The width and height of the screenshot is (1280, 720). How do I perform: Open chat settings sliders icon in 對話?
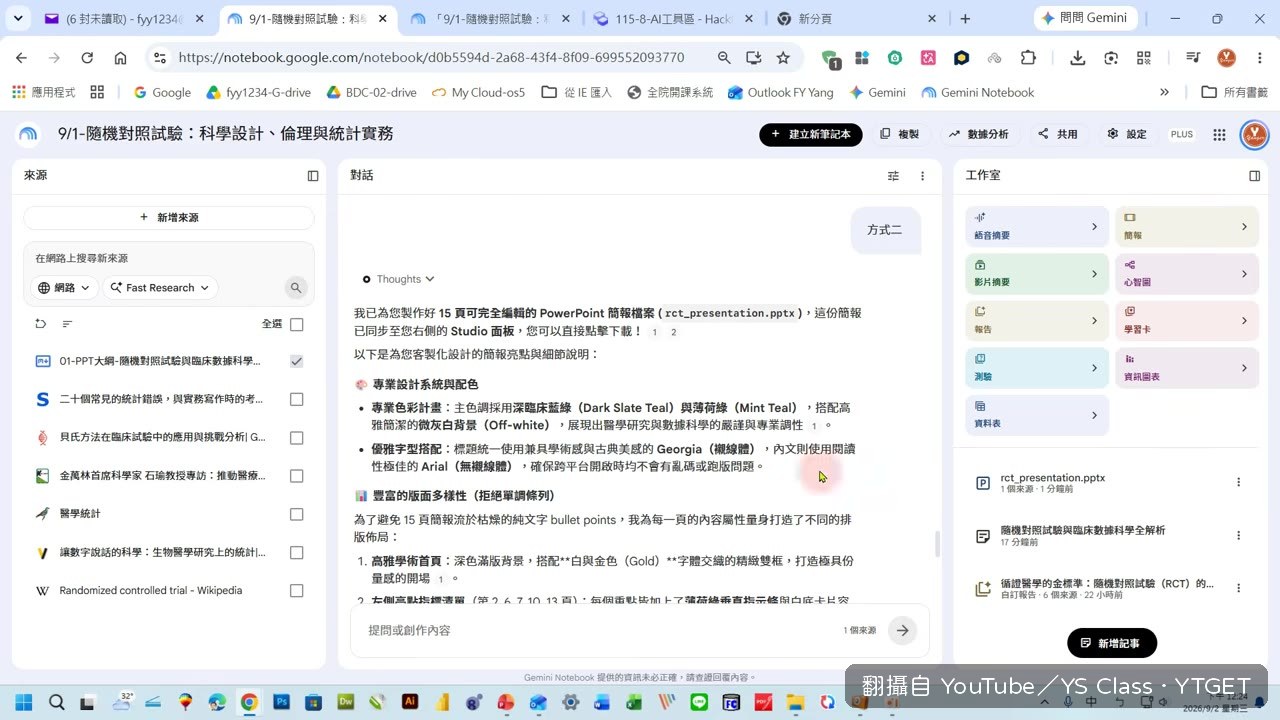pos(893,175)
